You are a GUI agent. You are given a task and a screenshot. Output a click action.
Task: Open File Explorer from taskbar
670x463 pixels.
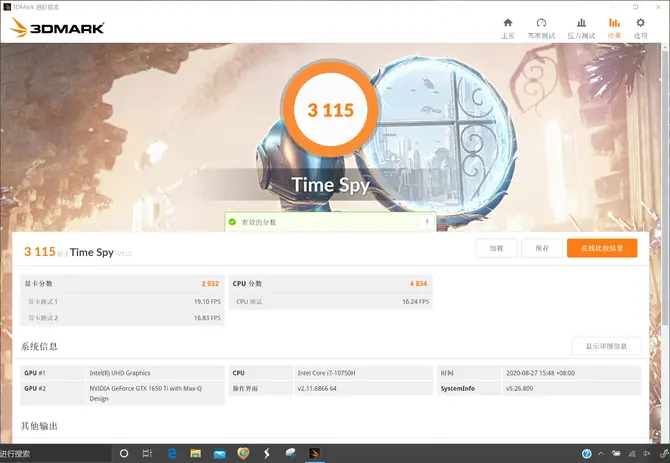pyautogui.click(x=195, y=454)
